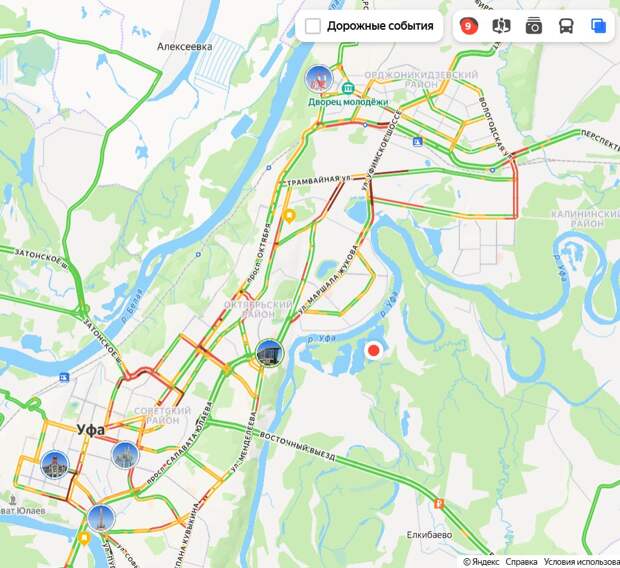Open the cathedral photo below Советский район
Viewport: 620px width, 568px height.
(125, 455)
